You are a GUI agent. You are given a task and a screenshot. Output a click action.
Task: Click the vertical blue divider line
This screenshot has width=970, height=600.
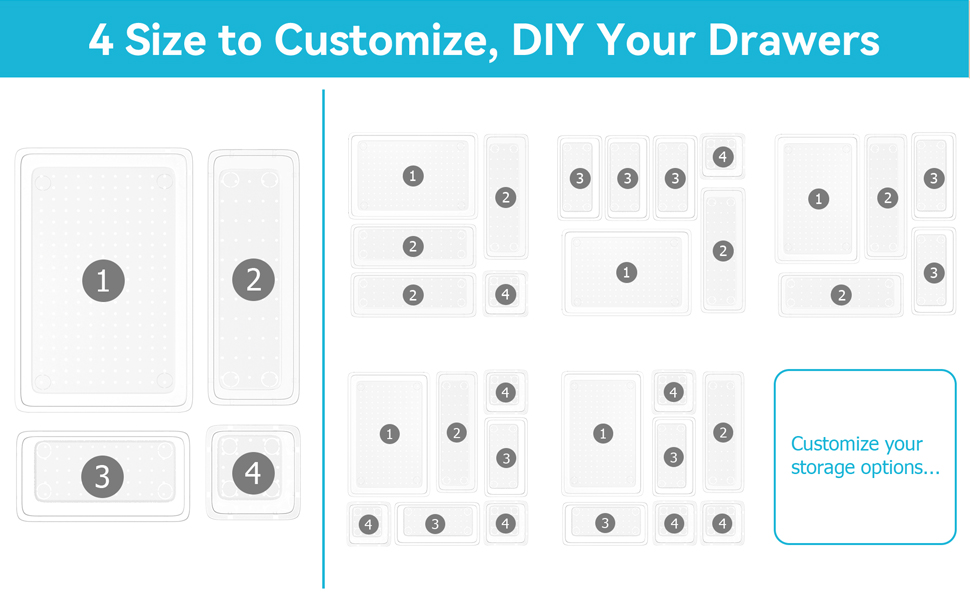pos(323,340)
